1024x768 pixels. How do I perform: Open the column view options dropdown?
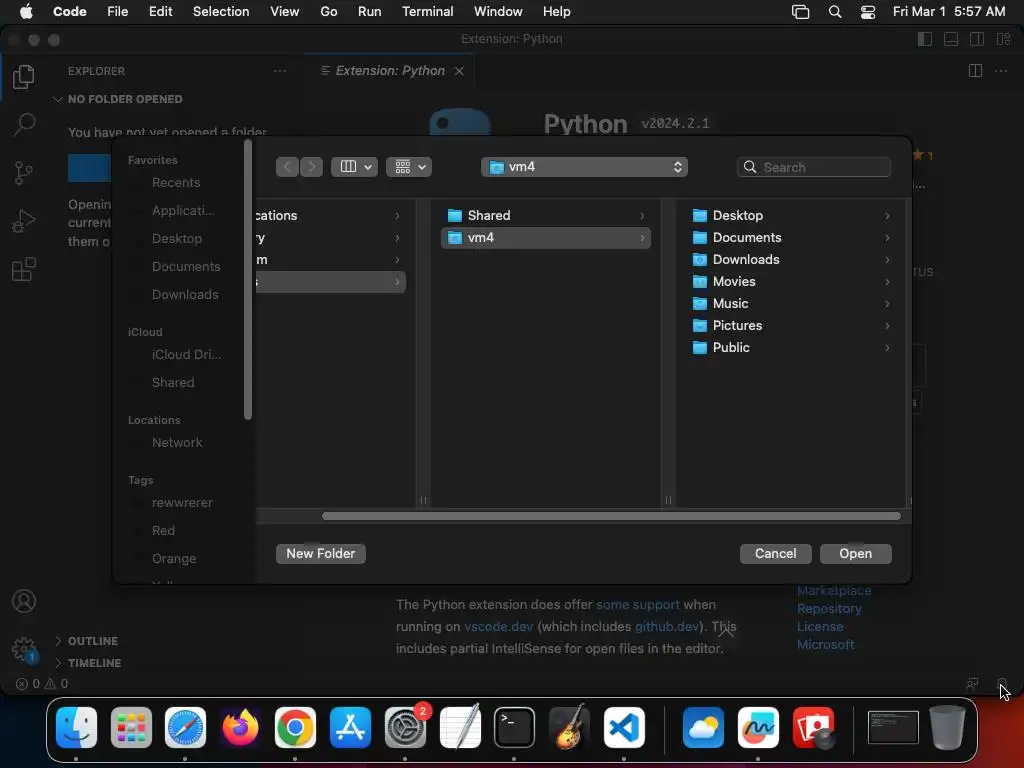point(355,167)
